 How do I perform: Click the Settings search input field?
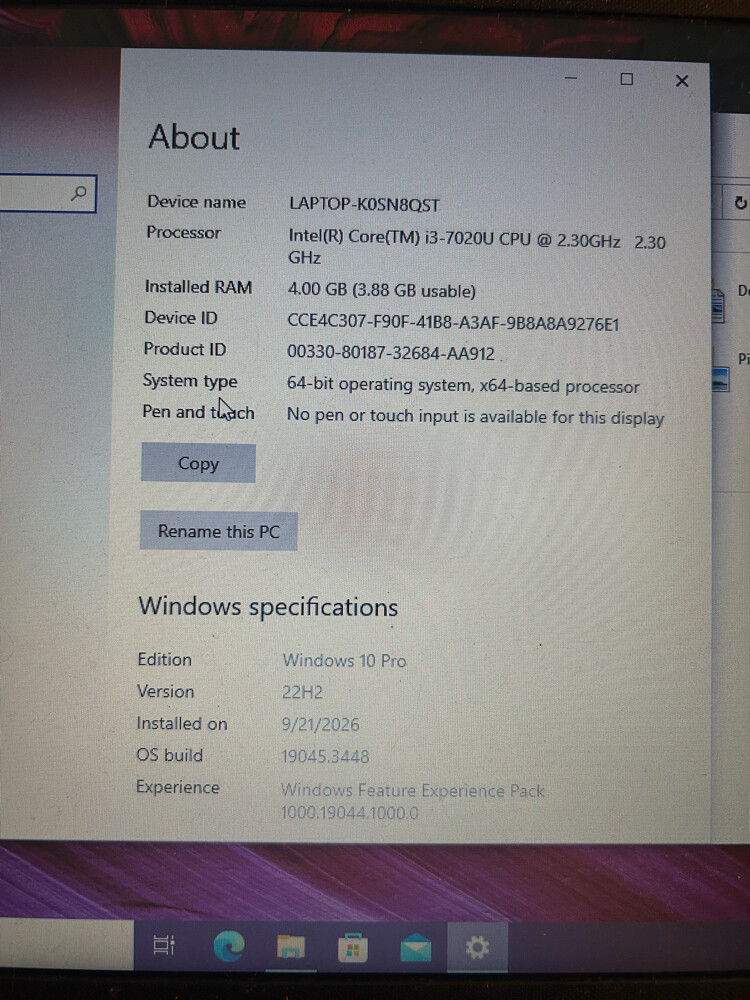(x=47, y=193)
